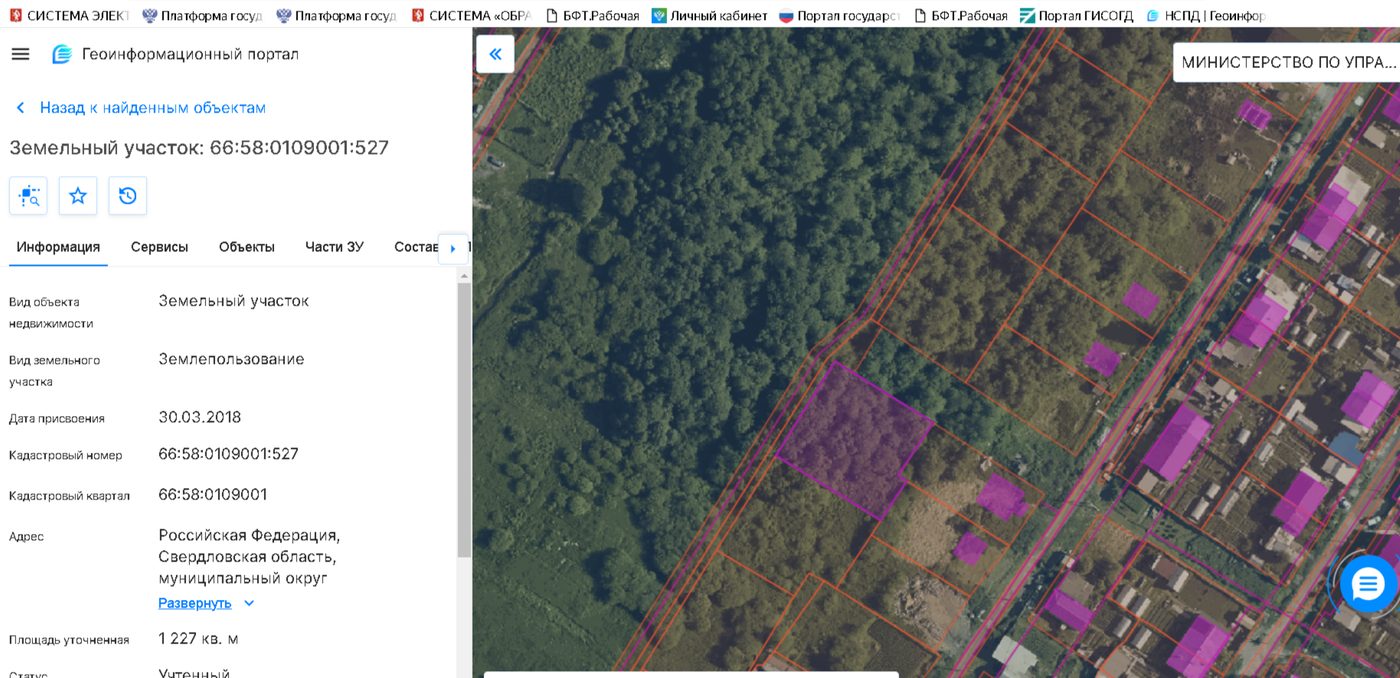Select the highlighted purple parcel on map
Image resolution: width=1400 pixels, height=678 pixels.
point(856,441)
